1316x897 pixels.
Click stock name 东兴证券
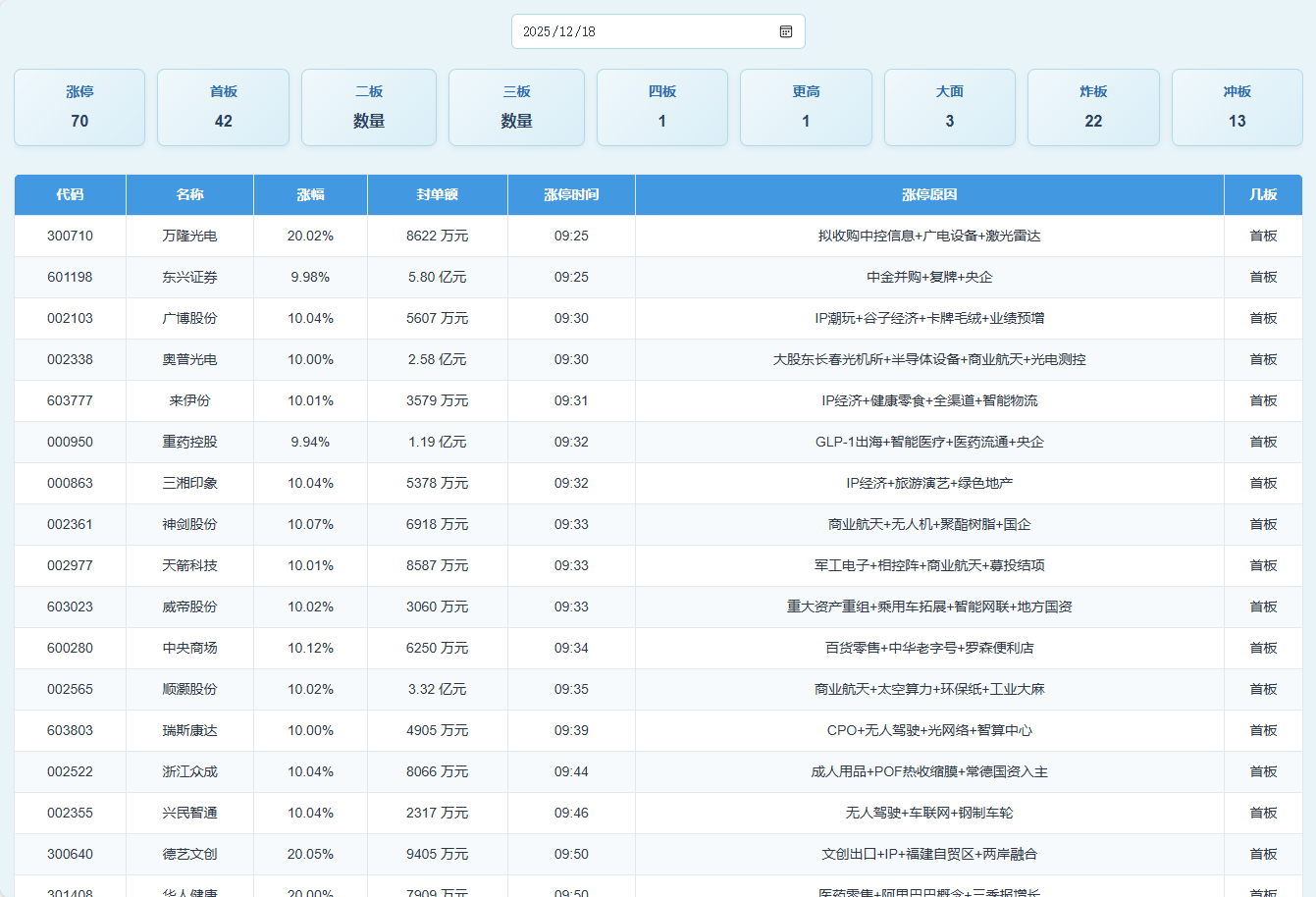(189, 277)
